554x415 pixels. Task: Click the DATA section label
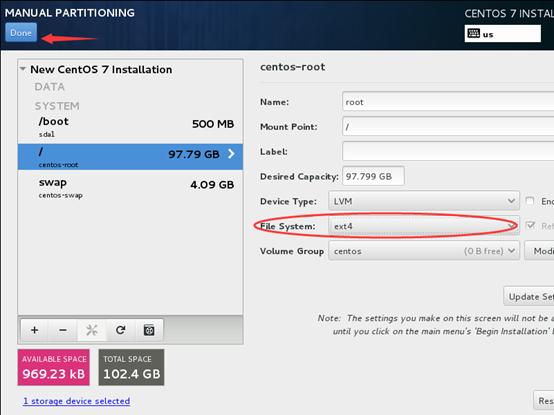tap(49, 87)
